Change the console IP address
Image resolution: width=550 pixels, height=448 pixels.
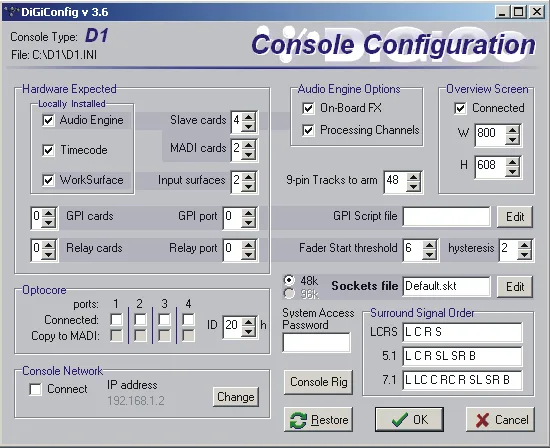tap(236, 397)
